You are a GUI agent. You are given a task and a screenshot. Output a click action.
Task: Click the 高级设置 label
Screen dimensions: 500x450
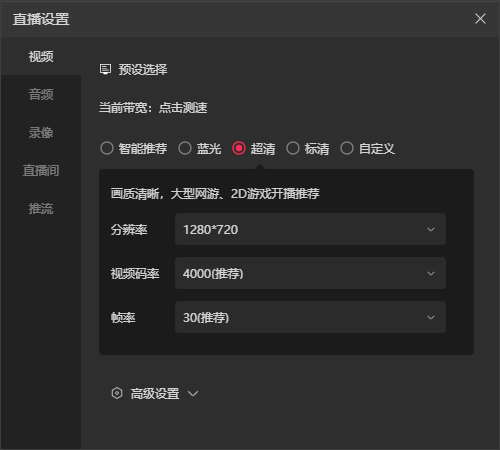(155, 394)
